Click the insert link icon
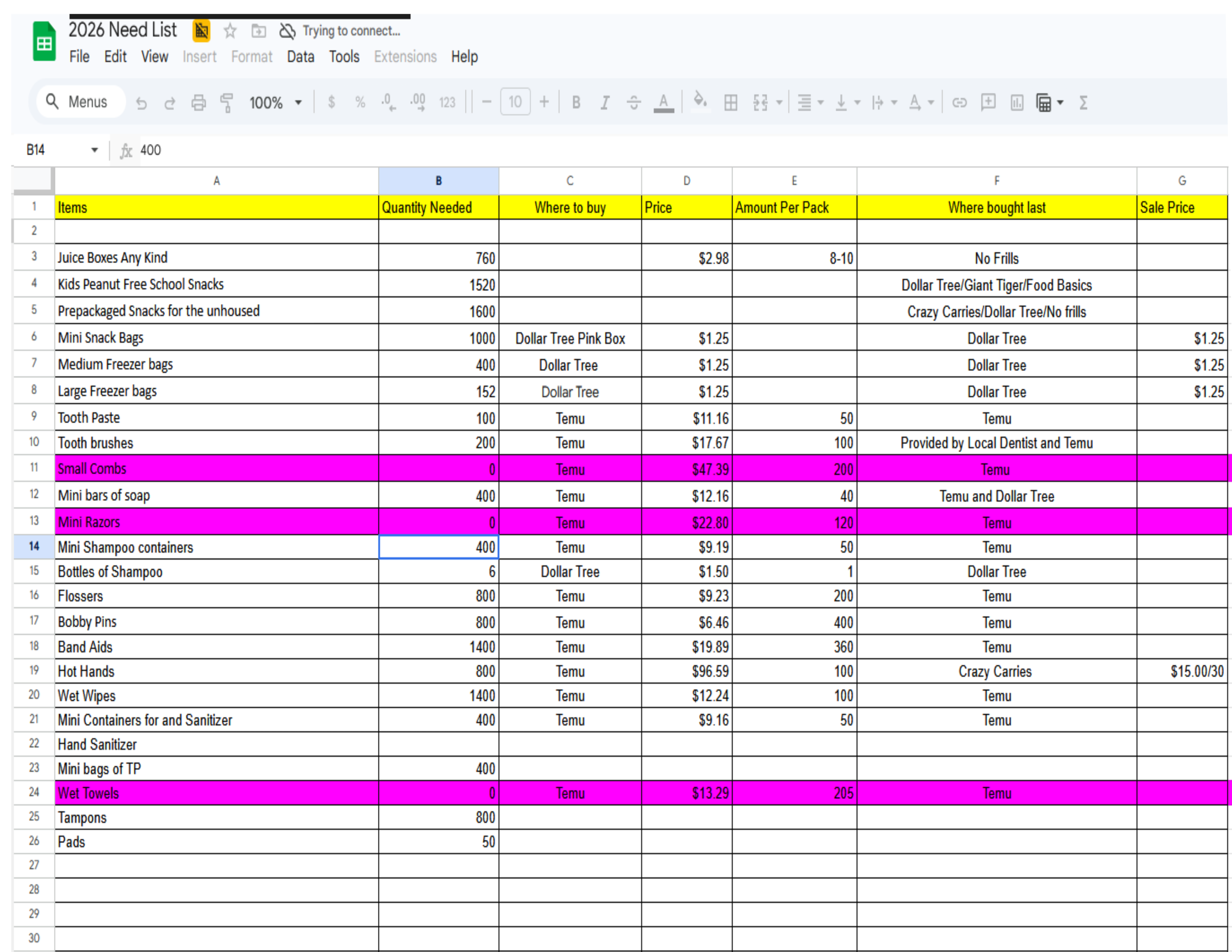The height and width of the screenshot is (952, 1232). click(x=959, y=102)
